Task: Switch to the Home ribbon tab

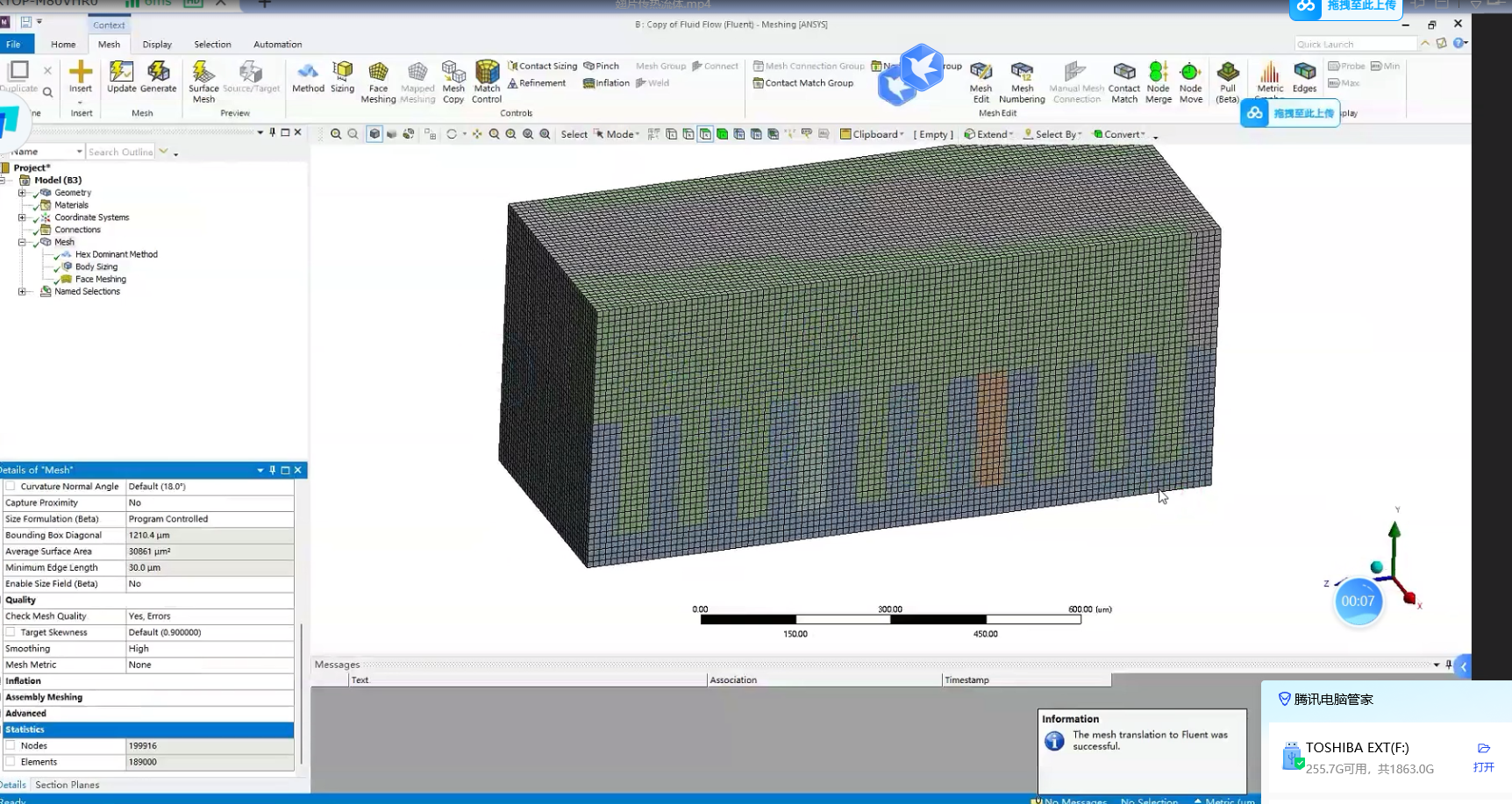Action: pyautogui.click(x=63, y=44)
